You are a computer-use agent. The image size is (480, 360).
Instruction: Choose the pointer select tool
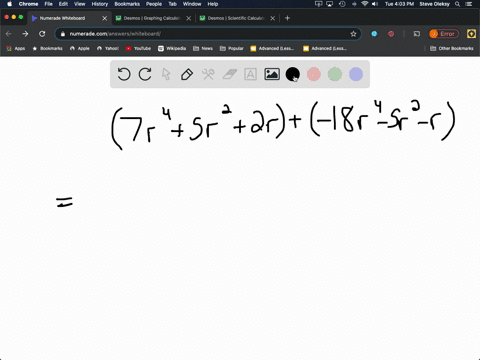click(x=166, y=74)
